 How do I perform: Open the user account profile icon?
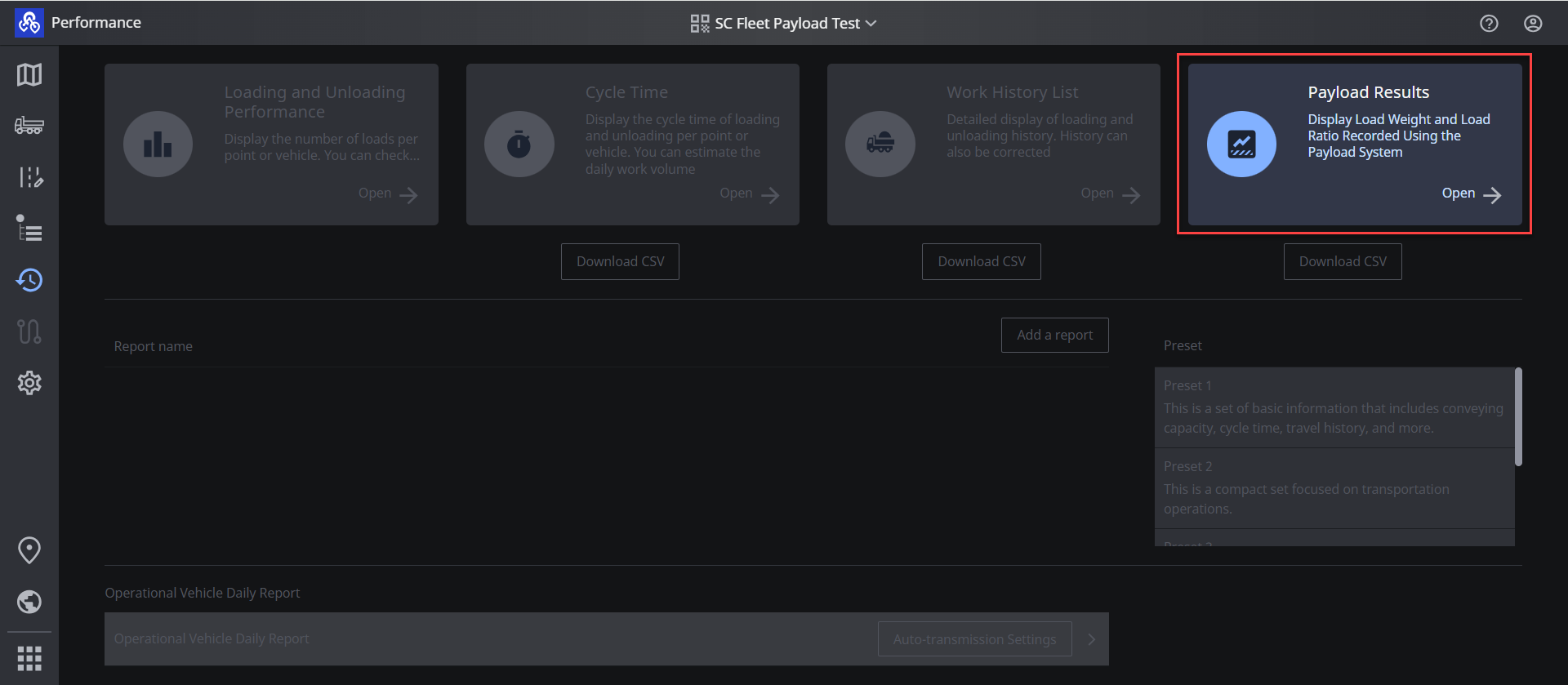click(1533, 23)
